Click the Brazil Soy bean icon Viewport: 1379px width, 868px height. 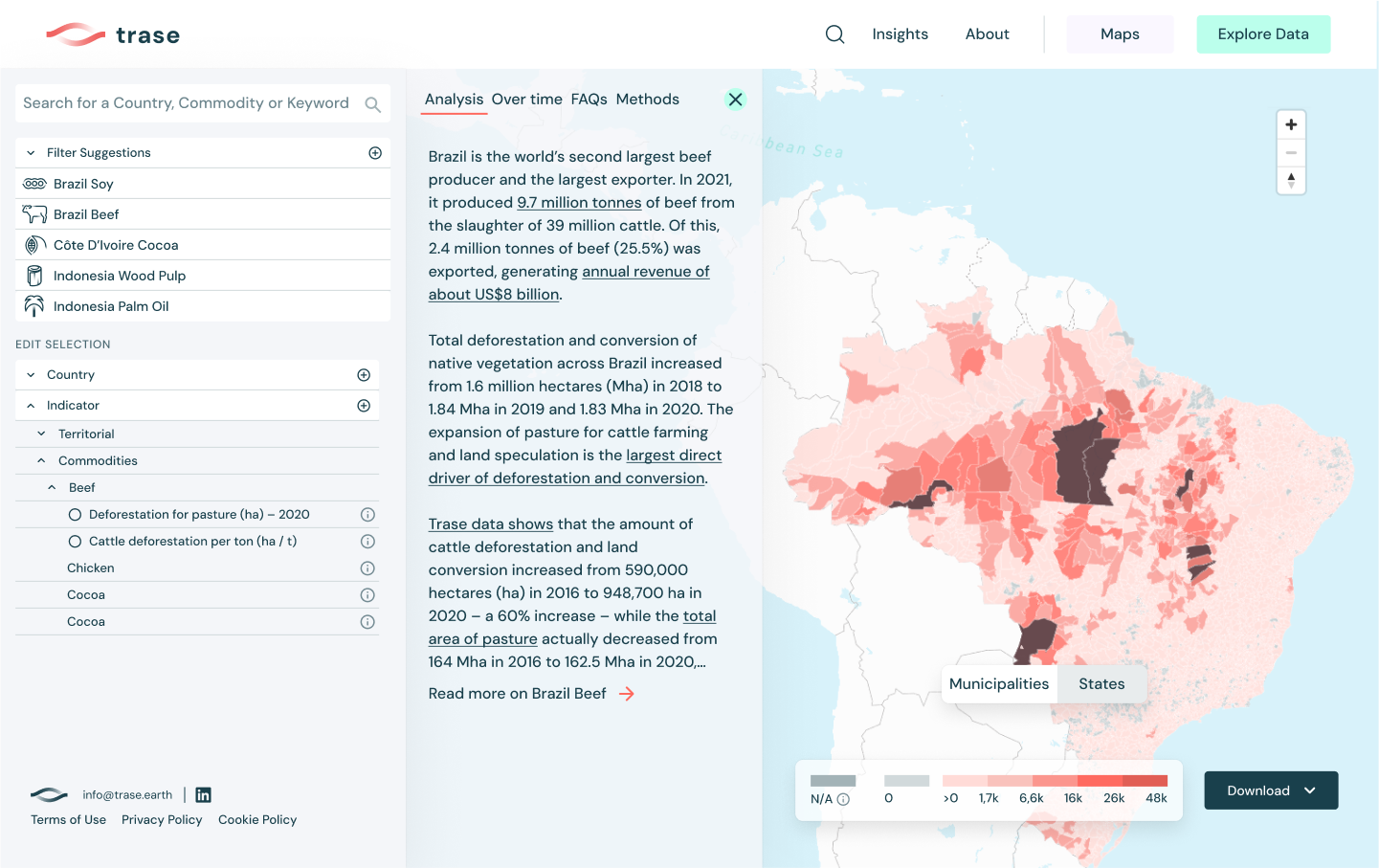point(34,184)
